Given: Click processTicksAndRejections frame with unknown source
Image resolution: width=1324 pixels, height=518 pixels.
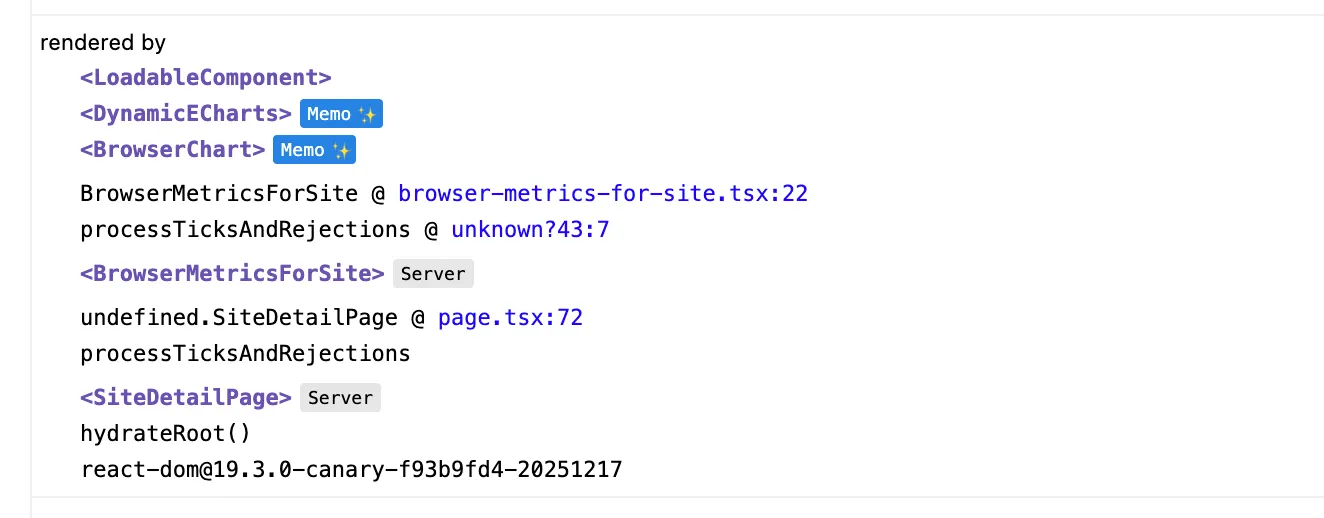Looking at the screenshot, I should click(245, 230).
